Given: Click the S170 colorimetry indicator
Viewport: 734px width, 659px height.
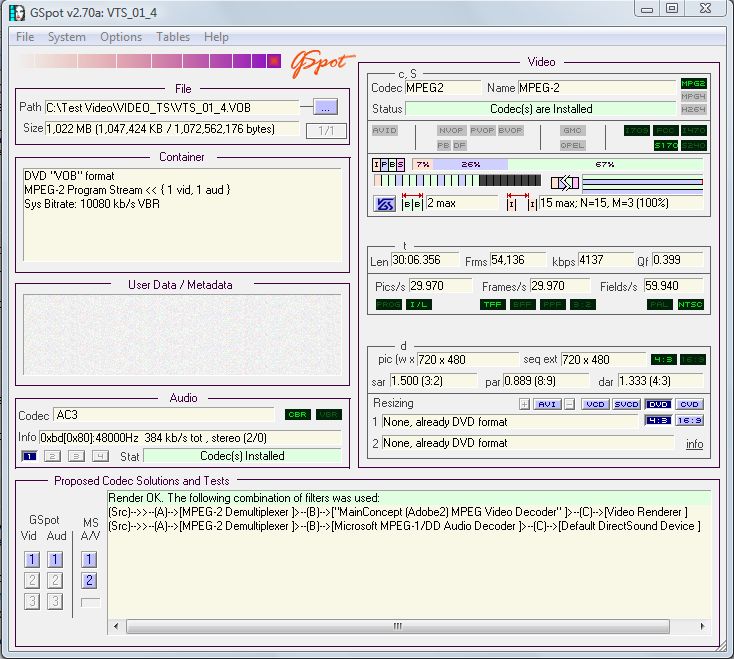Looking at the screenshot, I should coord(666,146).
